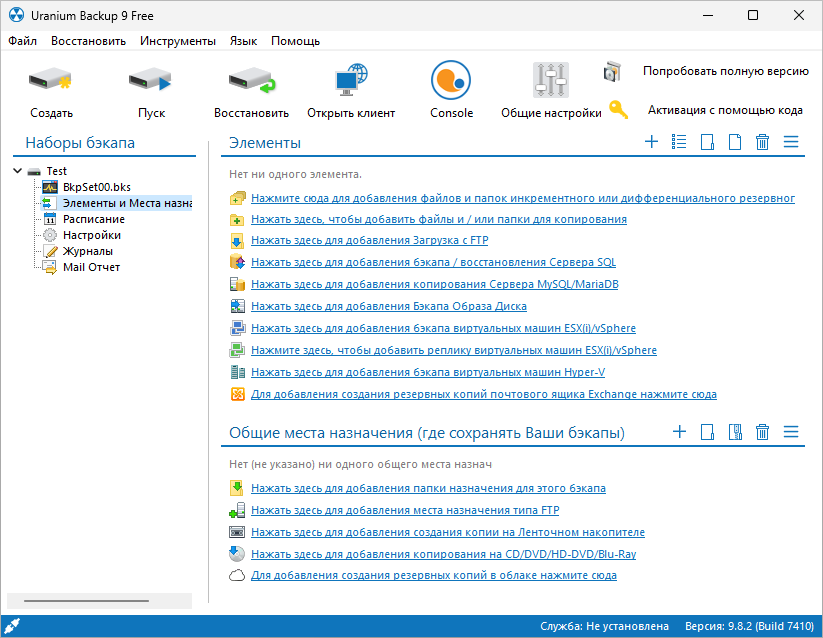The width and height of the screenshot is (823, 638).
Task: Click the trash icon in Элементы panel
Action: (762, 141)
